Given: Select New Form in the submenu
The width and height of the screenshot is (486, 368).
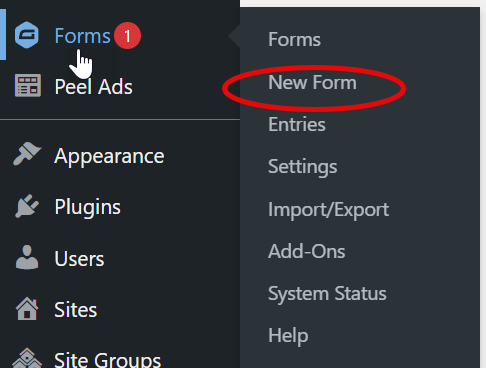Looking at the screenshot, I should [312, 82].
